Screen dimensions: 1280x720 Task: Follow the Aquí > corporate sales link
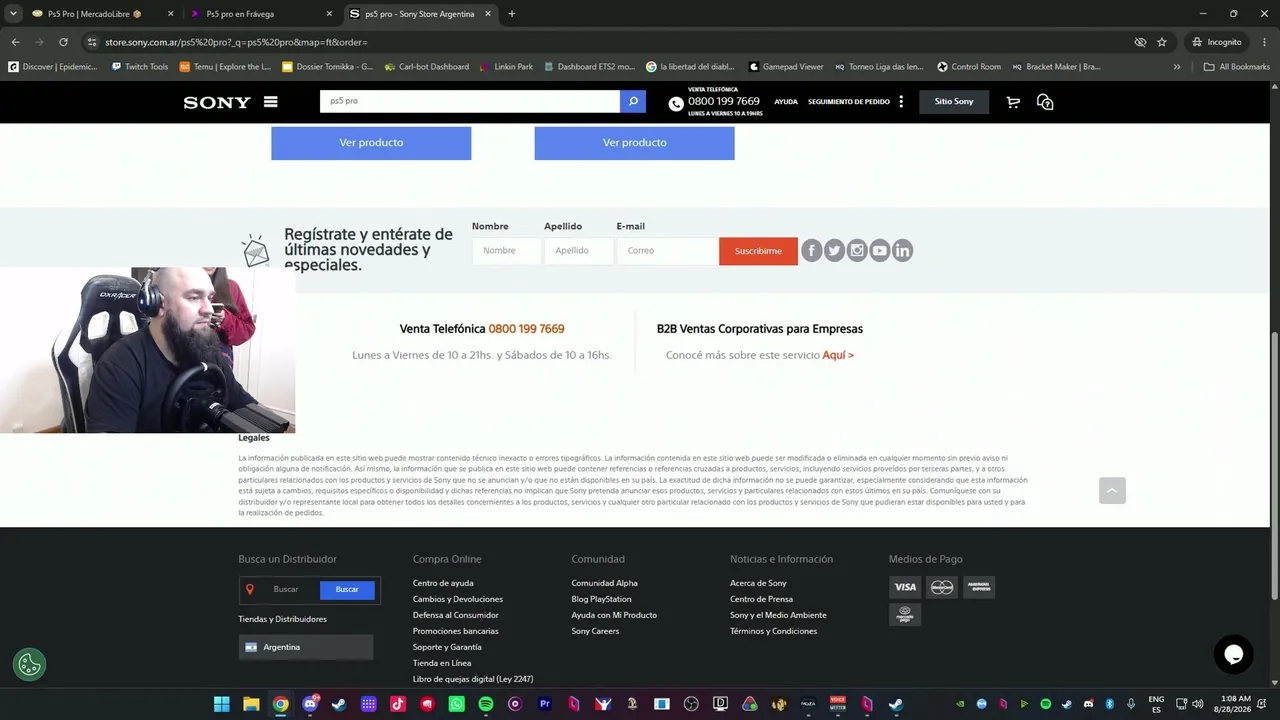pyautogui.click(x=838, y=355)
